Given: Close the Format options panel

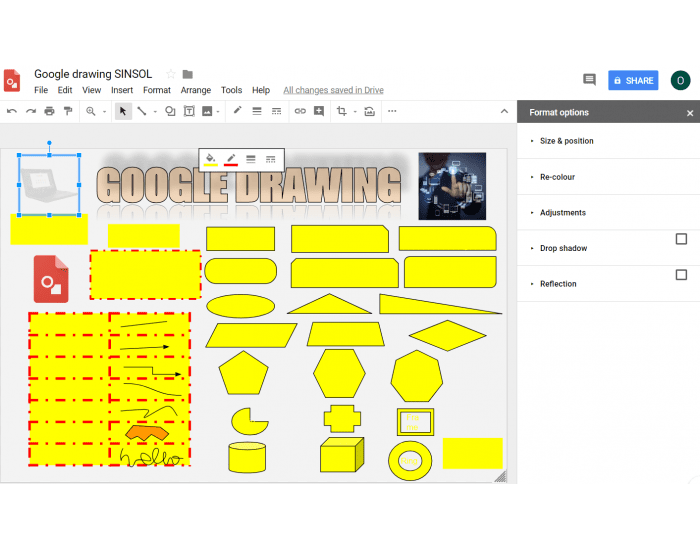Looking at the screenshot, I should tap(690, 113).
